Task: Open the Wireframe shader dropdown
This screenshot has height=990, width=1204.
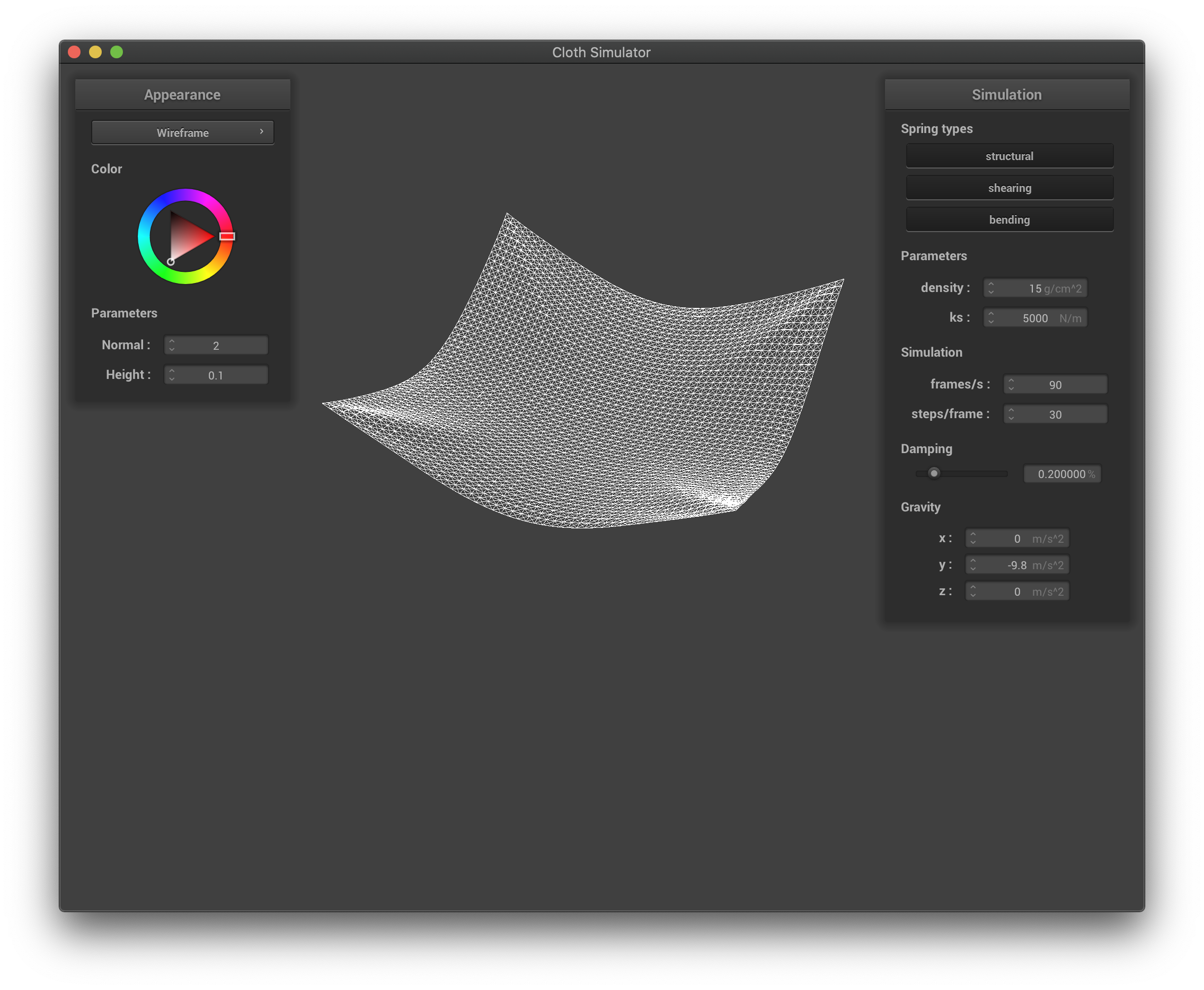Action: pos(182,132)
